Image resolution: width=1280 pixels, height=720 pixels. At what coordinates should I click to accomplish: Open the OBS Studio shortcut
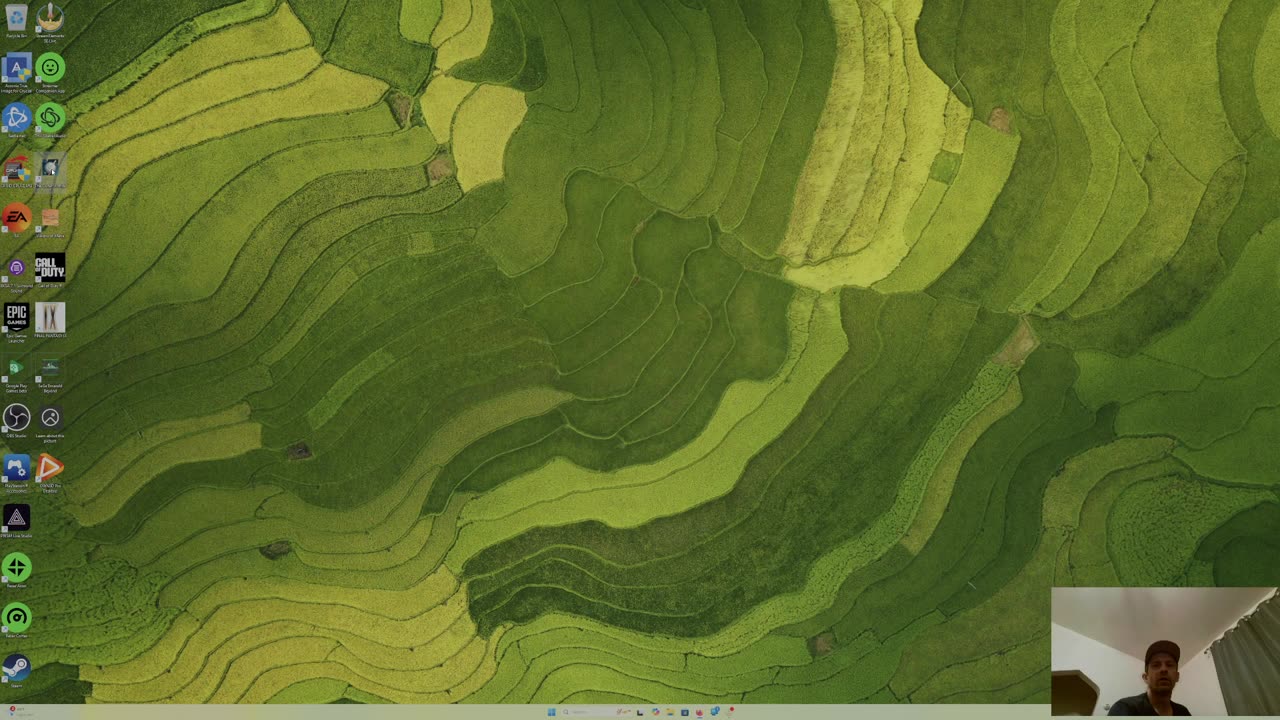tap(16, 421)
